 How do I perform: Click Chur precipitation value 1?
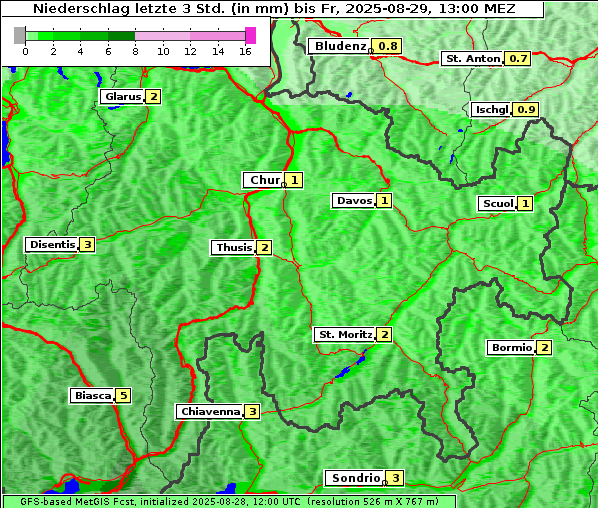tap(294, 180)
